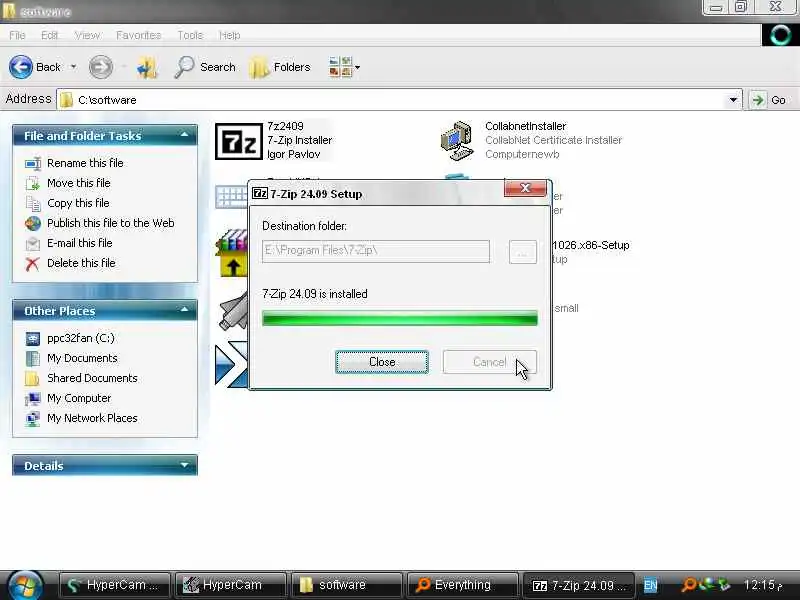Select the blue arrows icon file

click(x=232, y=364)
